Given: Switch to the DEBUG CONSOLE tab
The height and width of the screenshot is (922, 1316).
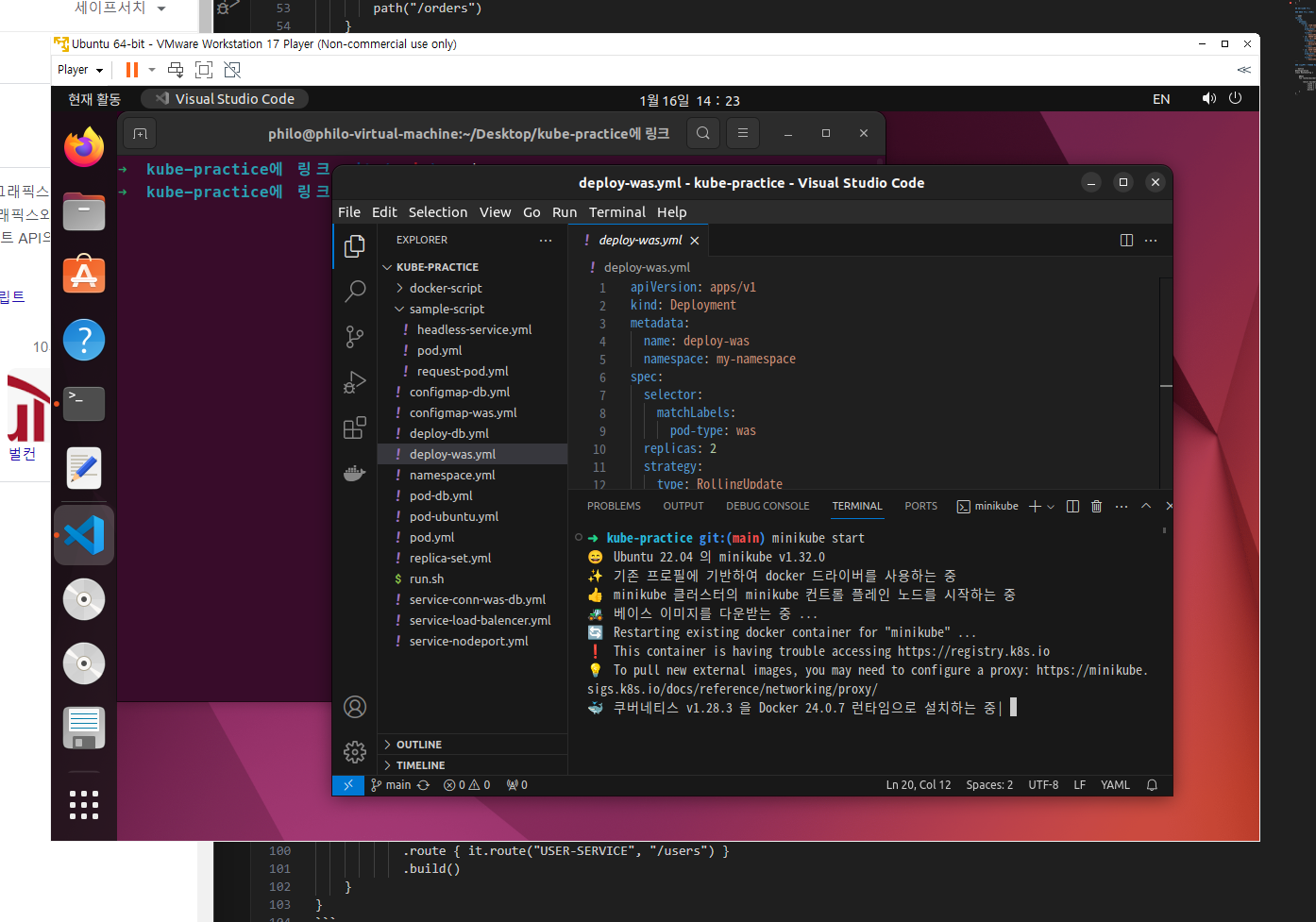Looking at the screenshot, I should tap(768, 507).
